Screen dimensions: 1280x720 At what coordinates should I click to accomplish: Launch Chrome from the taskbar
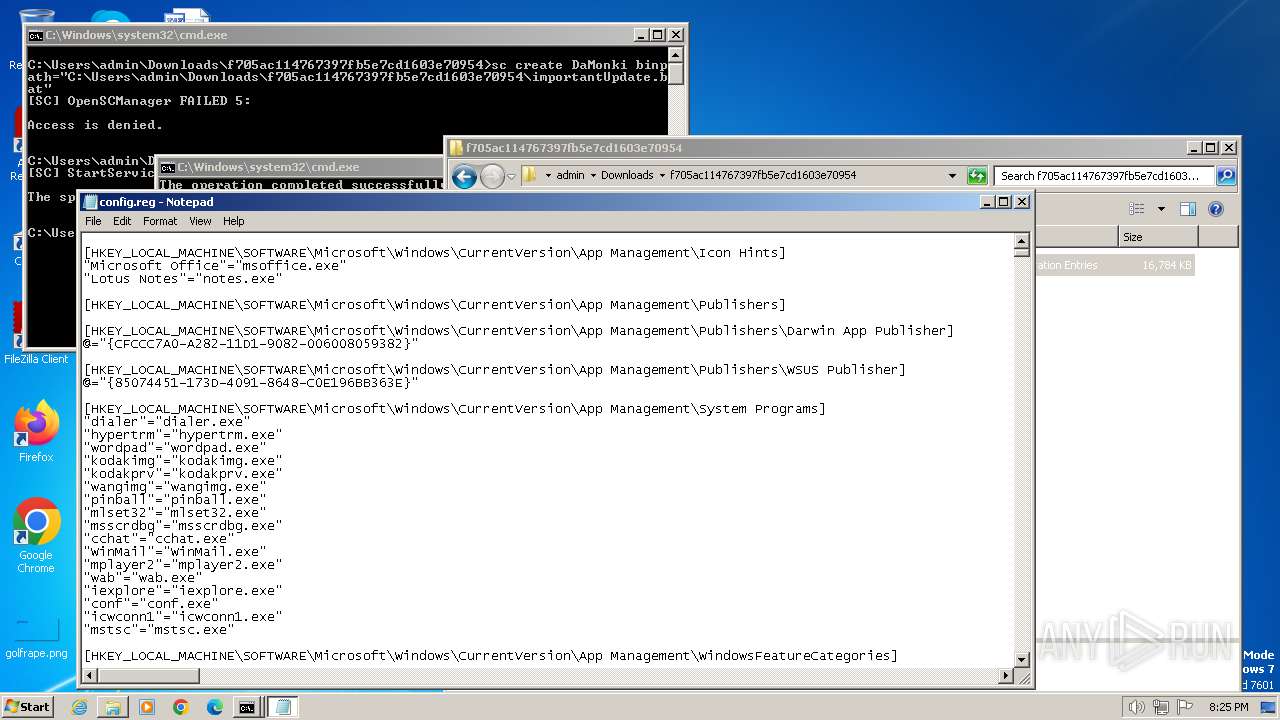pyautogui.click(x=181, y=707)
